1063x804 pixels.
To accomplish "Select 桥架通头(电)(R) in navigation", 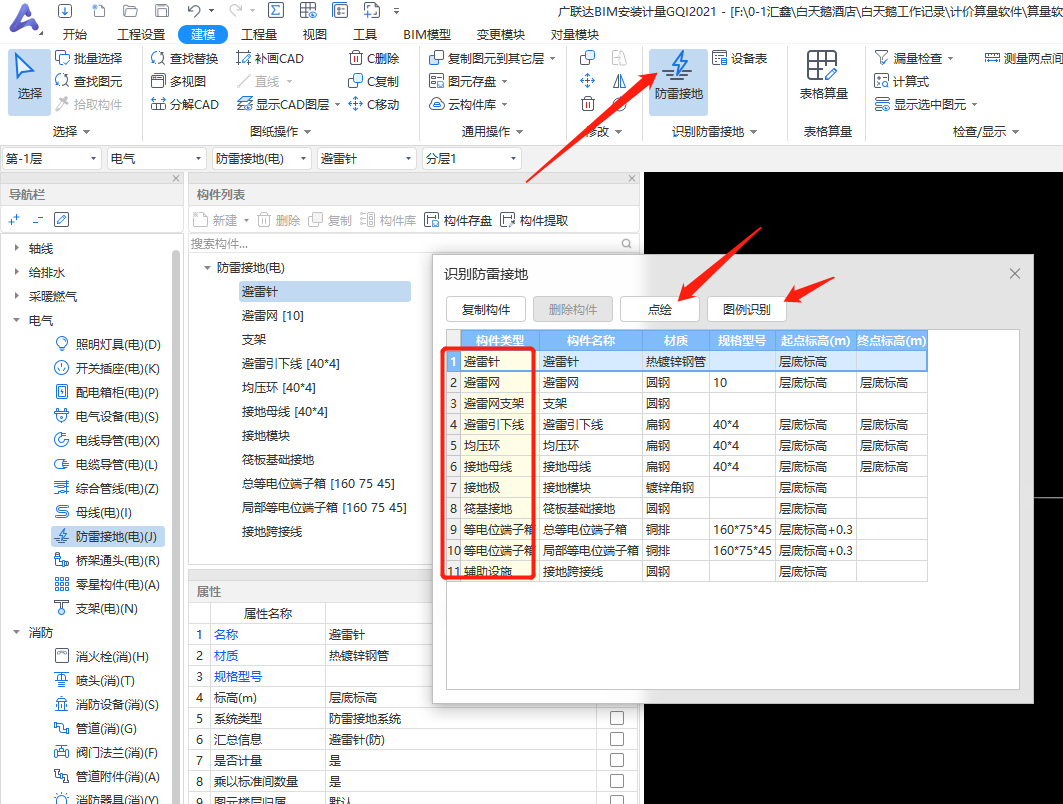I will [107, 561].
